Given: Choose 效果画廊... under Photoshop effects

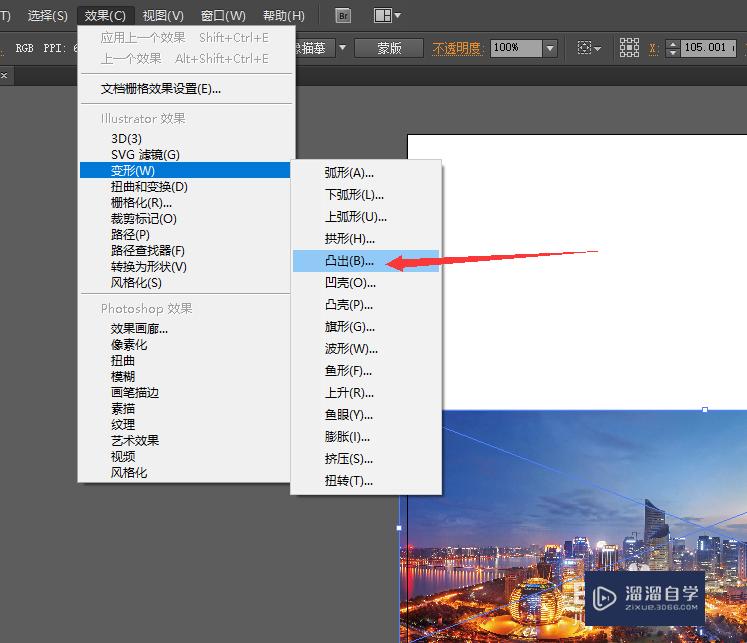Looking at the screenshot, I should click(139, 329).
